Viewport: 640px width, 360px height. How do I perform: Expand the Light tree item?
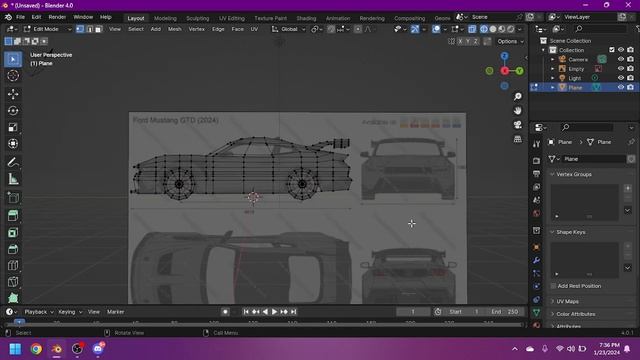553,78
